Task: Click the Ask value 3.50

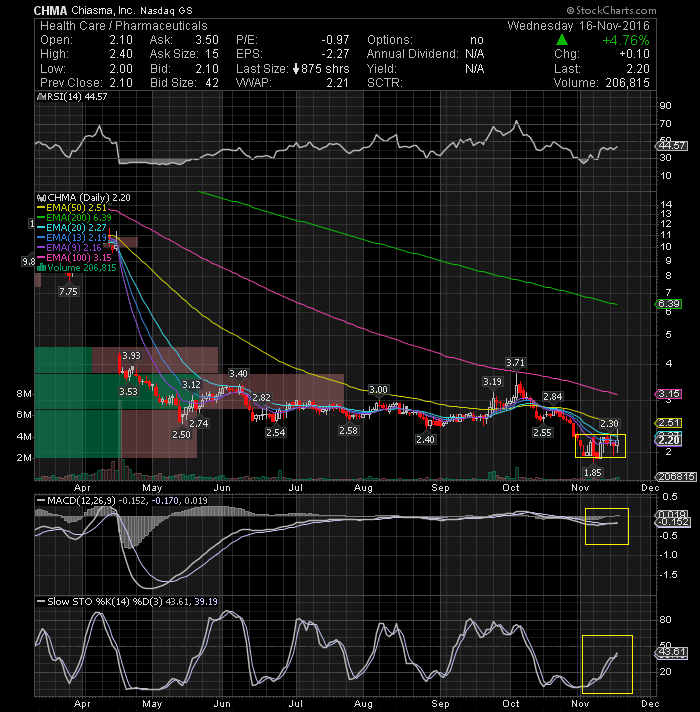Action: coord(207,40)
